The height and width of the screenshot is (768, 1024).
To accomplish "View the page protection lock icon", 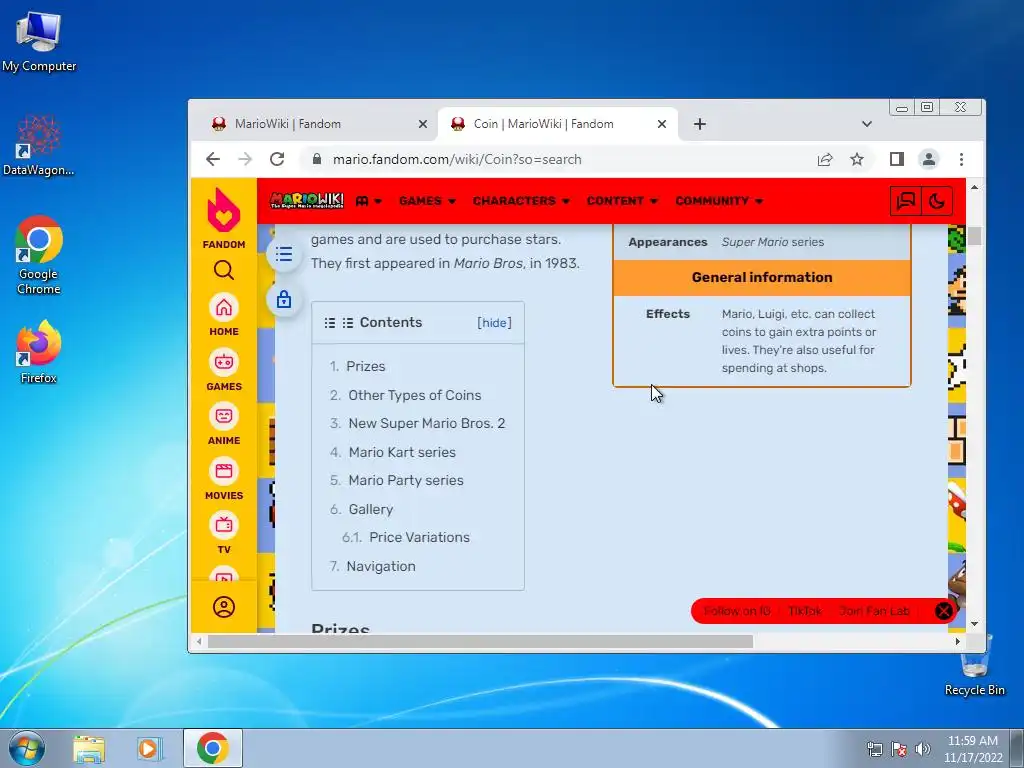I will click(283, 300).
